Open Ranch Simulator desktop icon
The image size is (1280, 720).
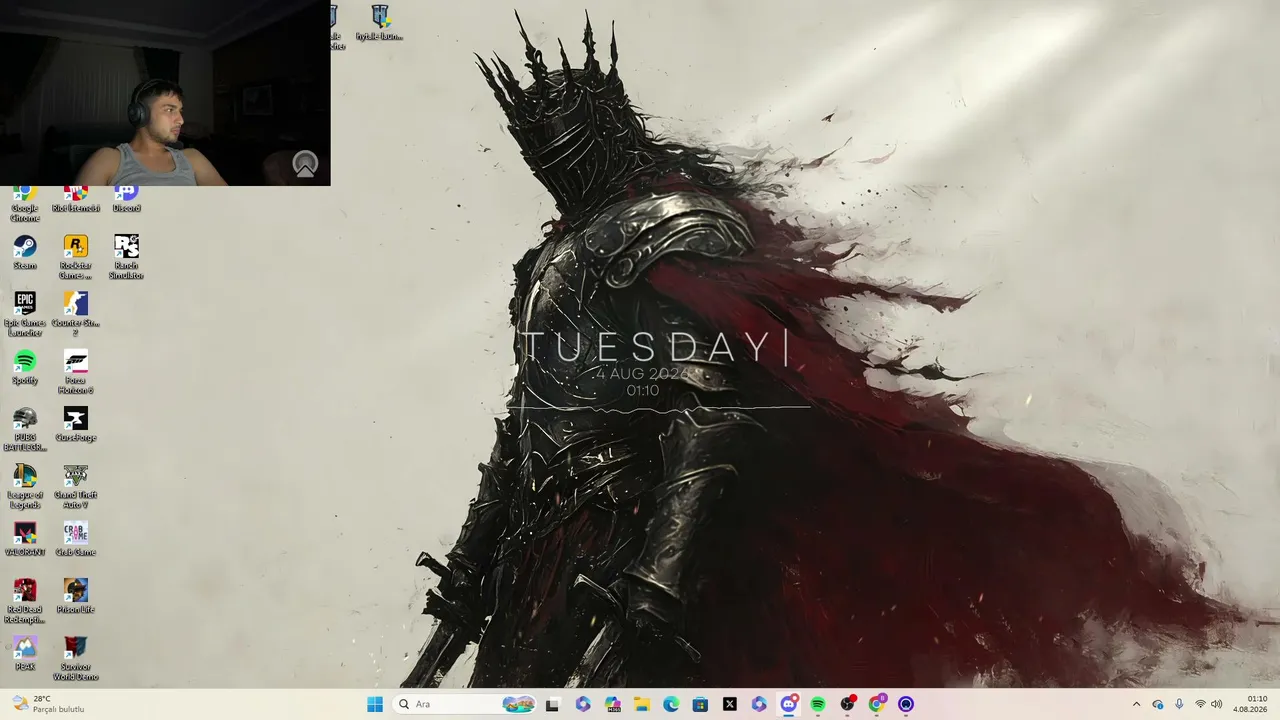coord(126,257)
